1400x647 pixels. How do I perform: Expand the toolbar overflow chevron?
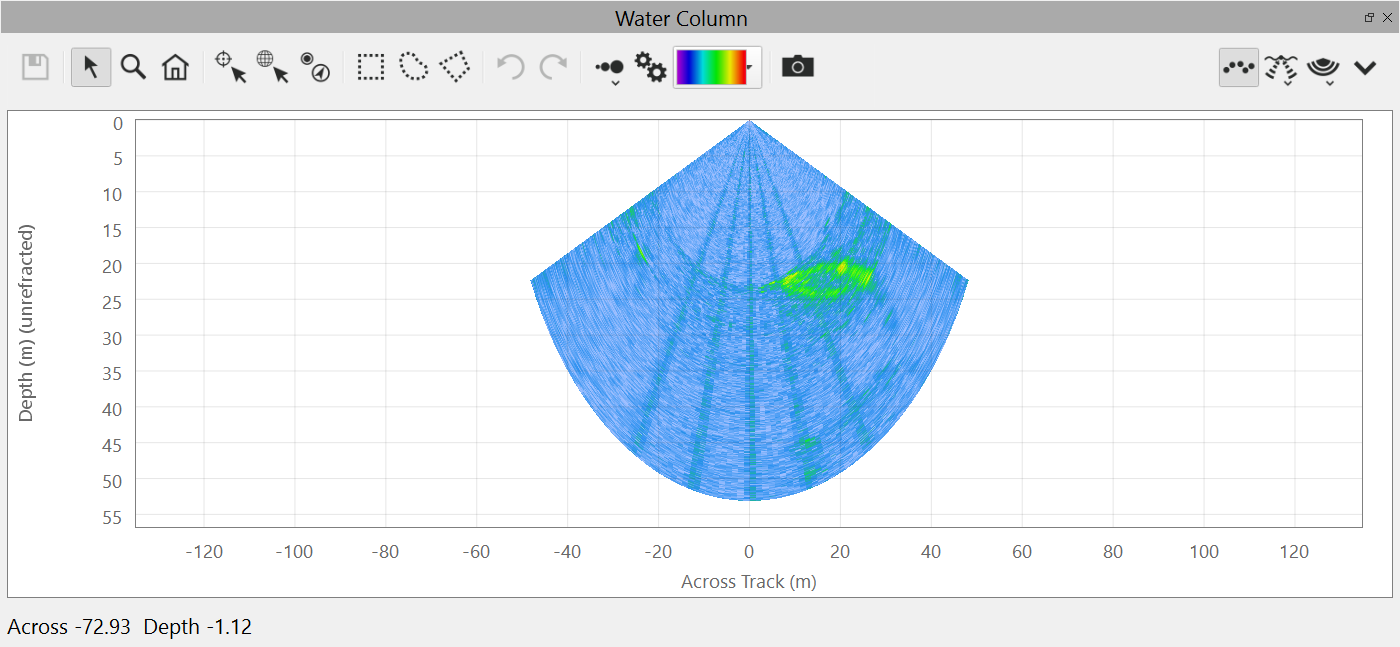click(1365, 67)
